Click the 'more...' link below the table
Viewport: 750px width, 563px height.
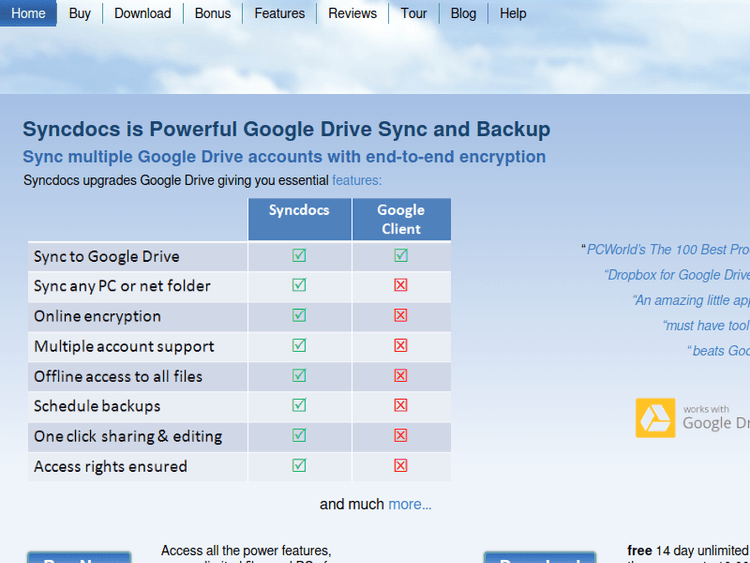(x=410, y=504)
